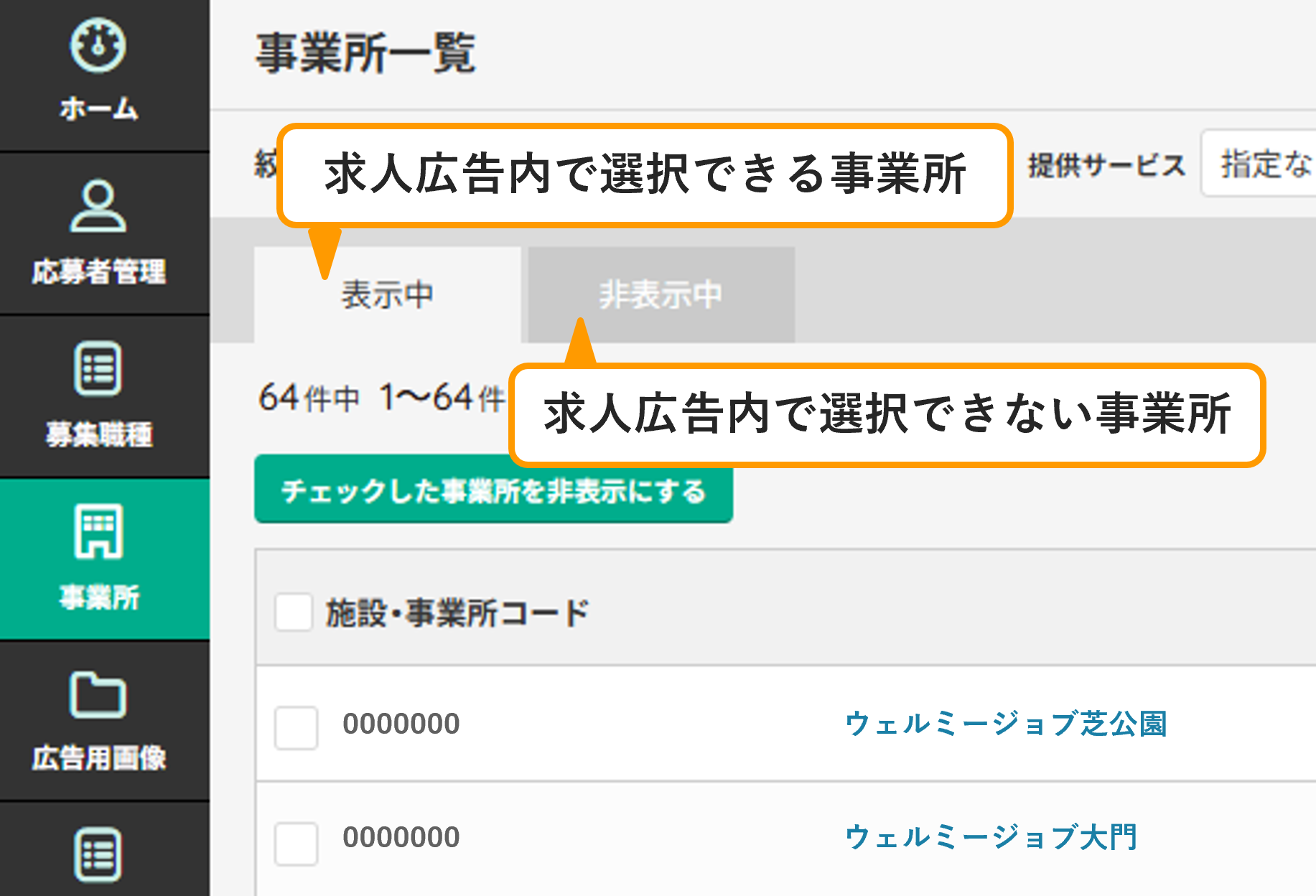Switch to the 非表示中 tab

pyautogui.click(x=659, y=293)
